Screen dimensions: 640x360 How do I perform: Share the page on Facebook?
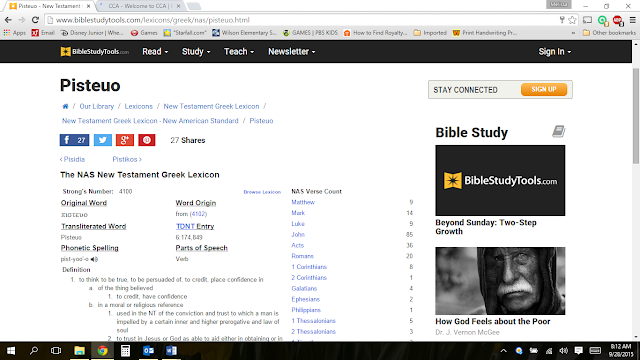[x=74, y=140]
